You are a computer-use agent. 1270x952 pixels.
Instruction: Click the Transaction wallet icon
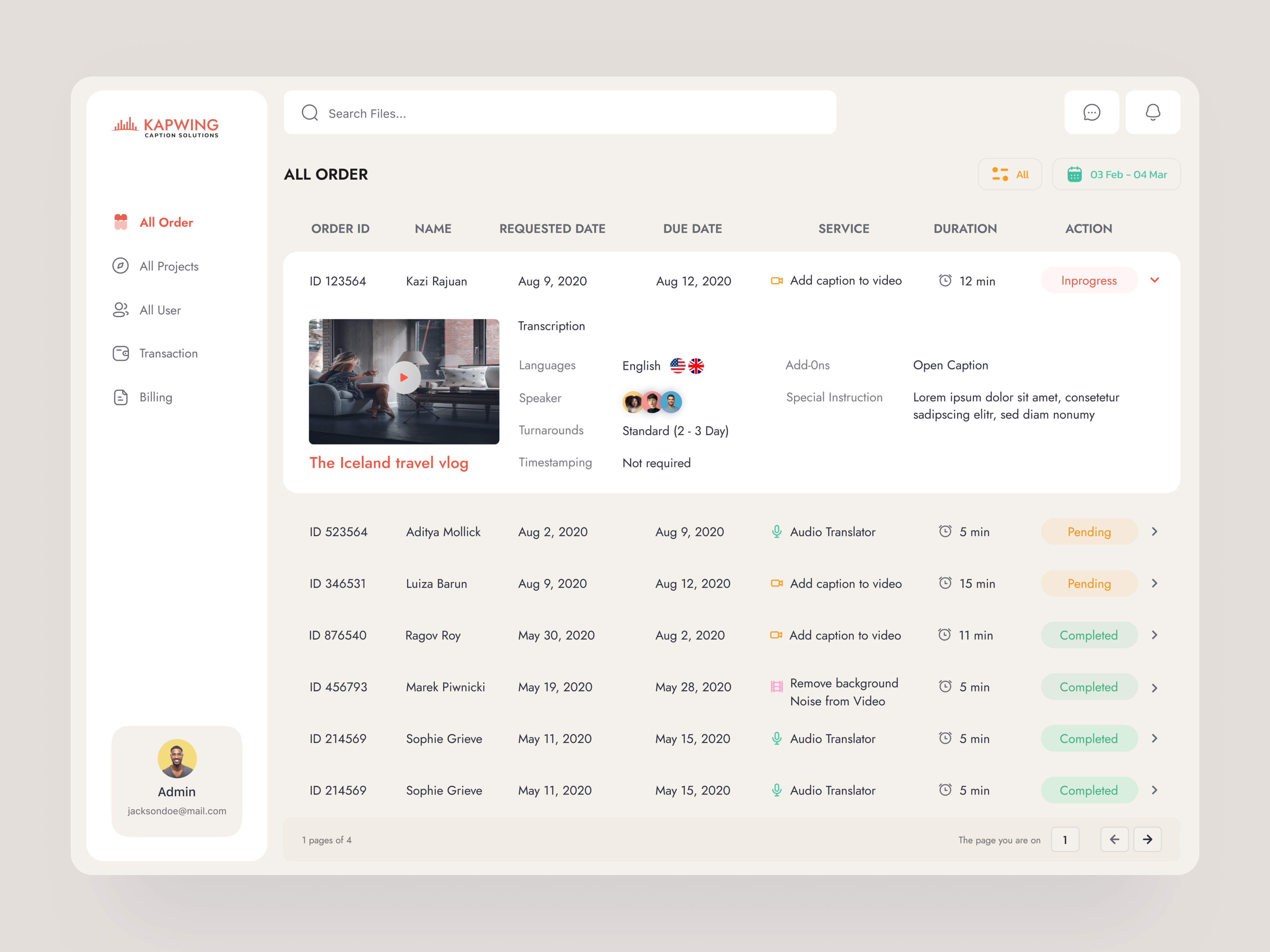click(x=121, y=354)
